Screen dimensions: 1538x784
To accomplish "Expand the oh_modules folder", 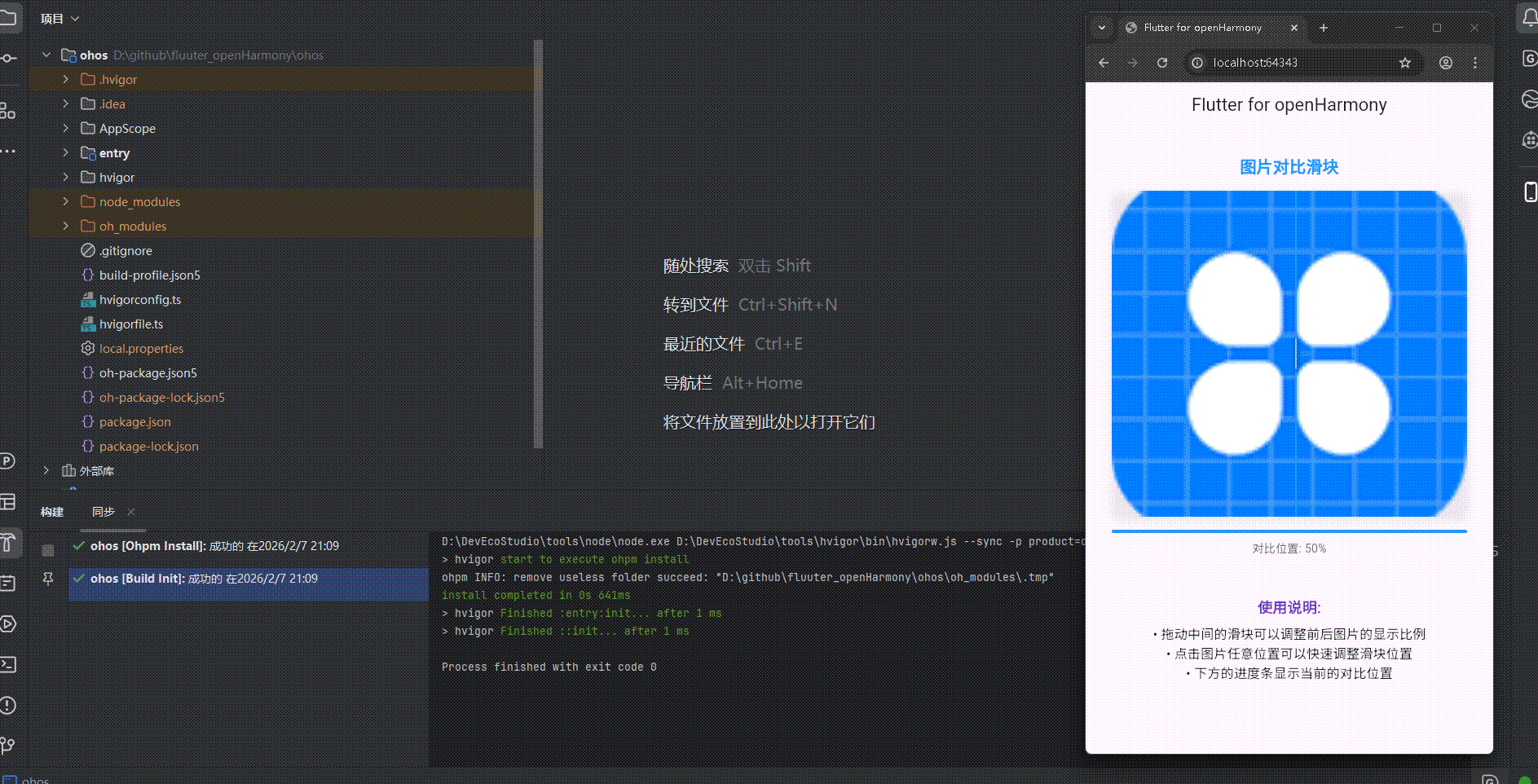I will tap(66, 227).
